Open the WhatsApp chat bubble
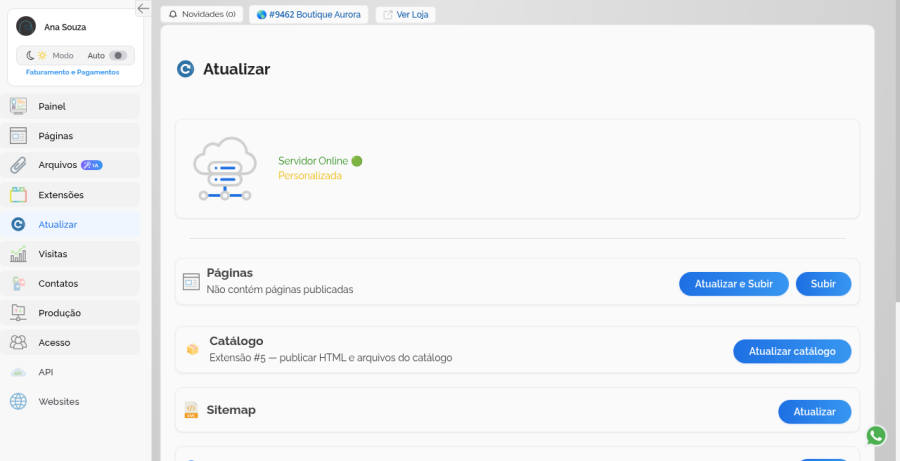This screenshot has height=461, width=900. pos(876,436)
